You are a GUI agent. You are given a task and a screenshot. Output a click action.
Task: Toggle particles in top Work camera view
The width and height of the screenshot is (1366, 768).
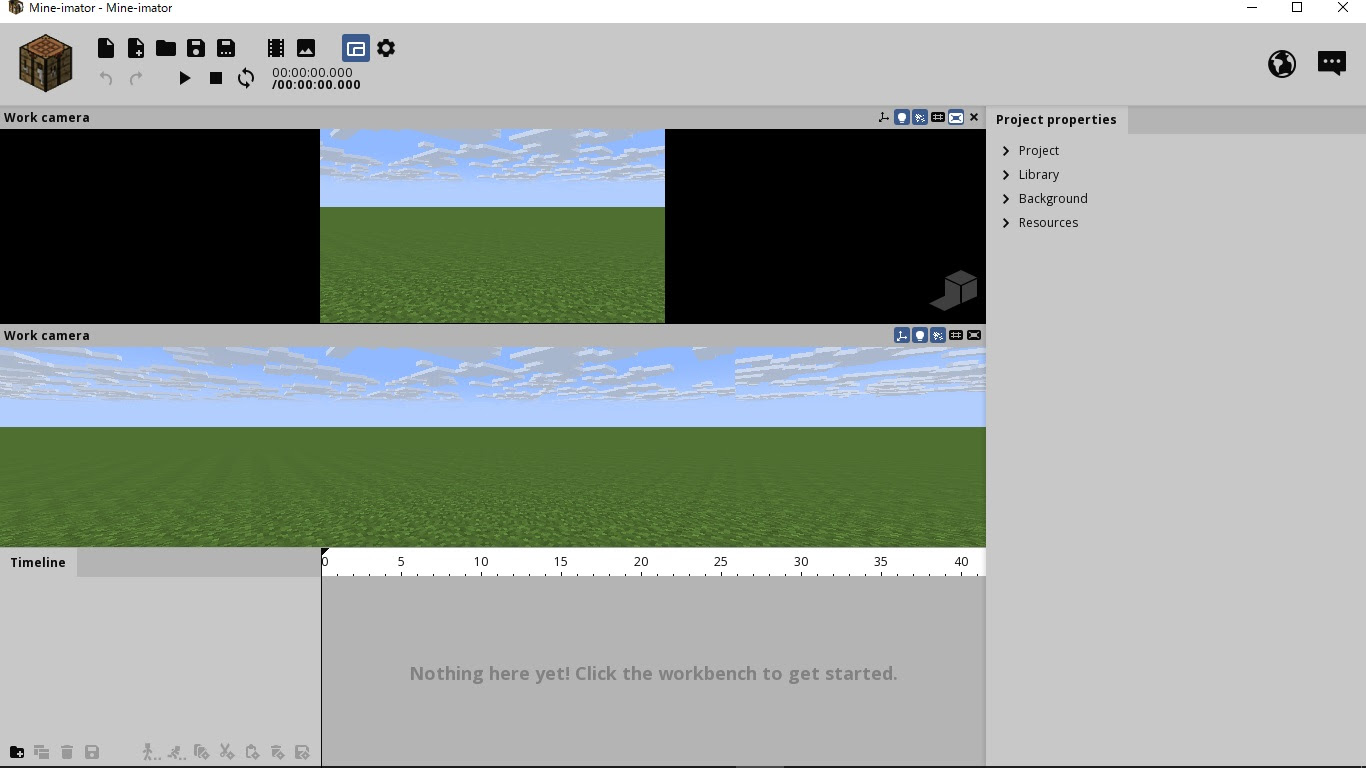[920, 117]
